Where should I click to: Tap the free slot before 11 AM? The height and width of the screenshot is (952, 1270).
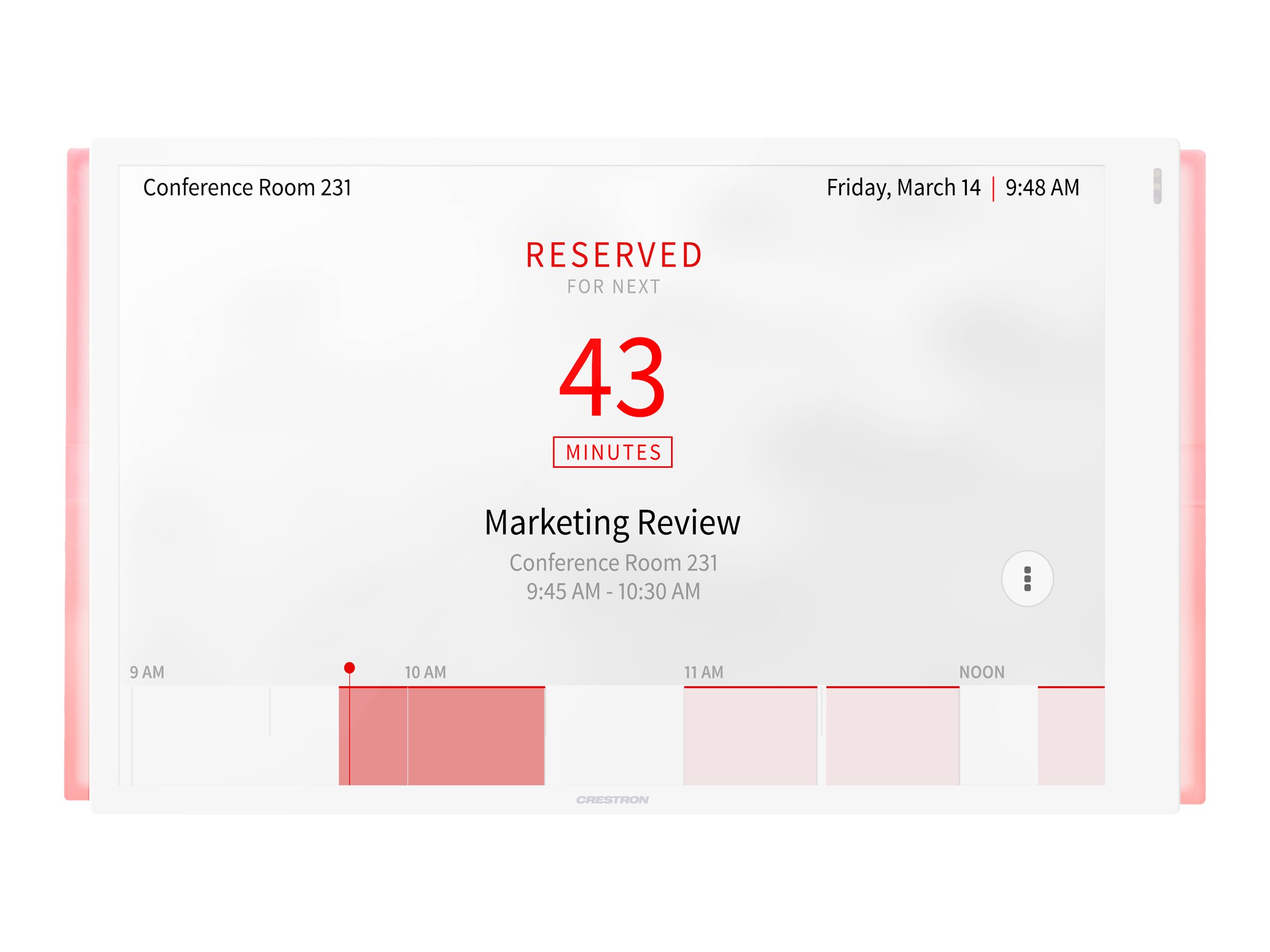614,735
